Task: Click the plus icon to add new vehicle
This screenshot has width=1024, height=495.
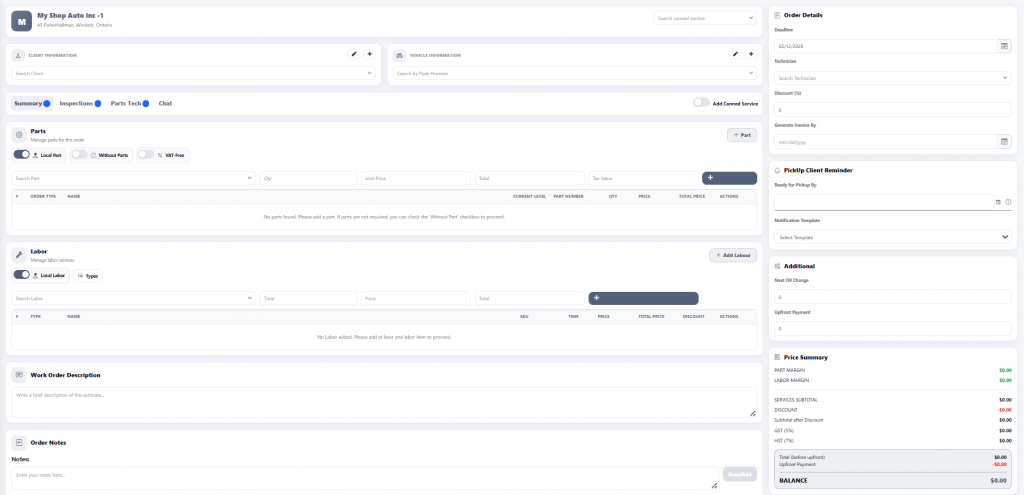Action: coord(751,54)
